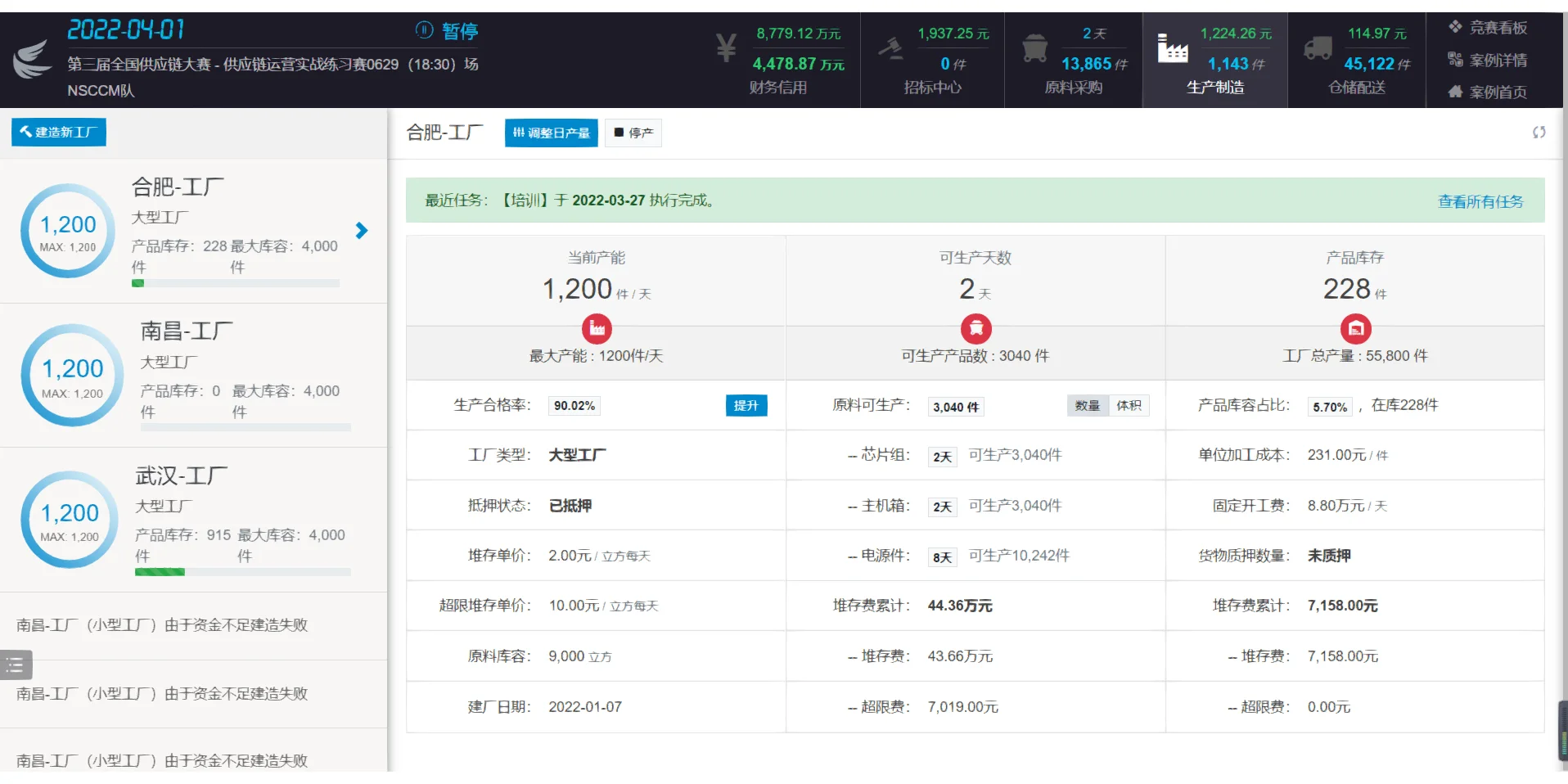启用停产开关停止合肥工厂
Screen dimensions: 1568x784
coord(633,133)
